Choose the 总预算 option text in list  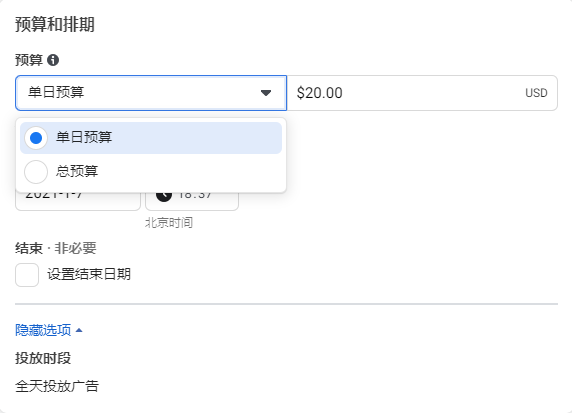[77, 171]
